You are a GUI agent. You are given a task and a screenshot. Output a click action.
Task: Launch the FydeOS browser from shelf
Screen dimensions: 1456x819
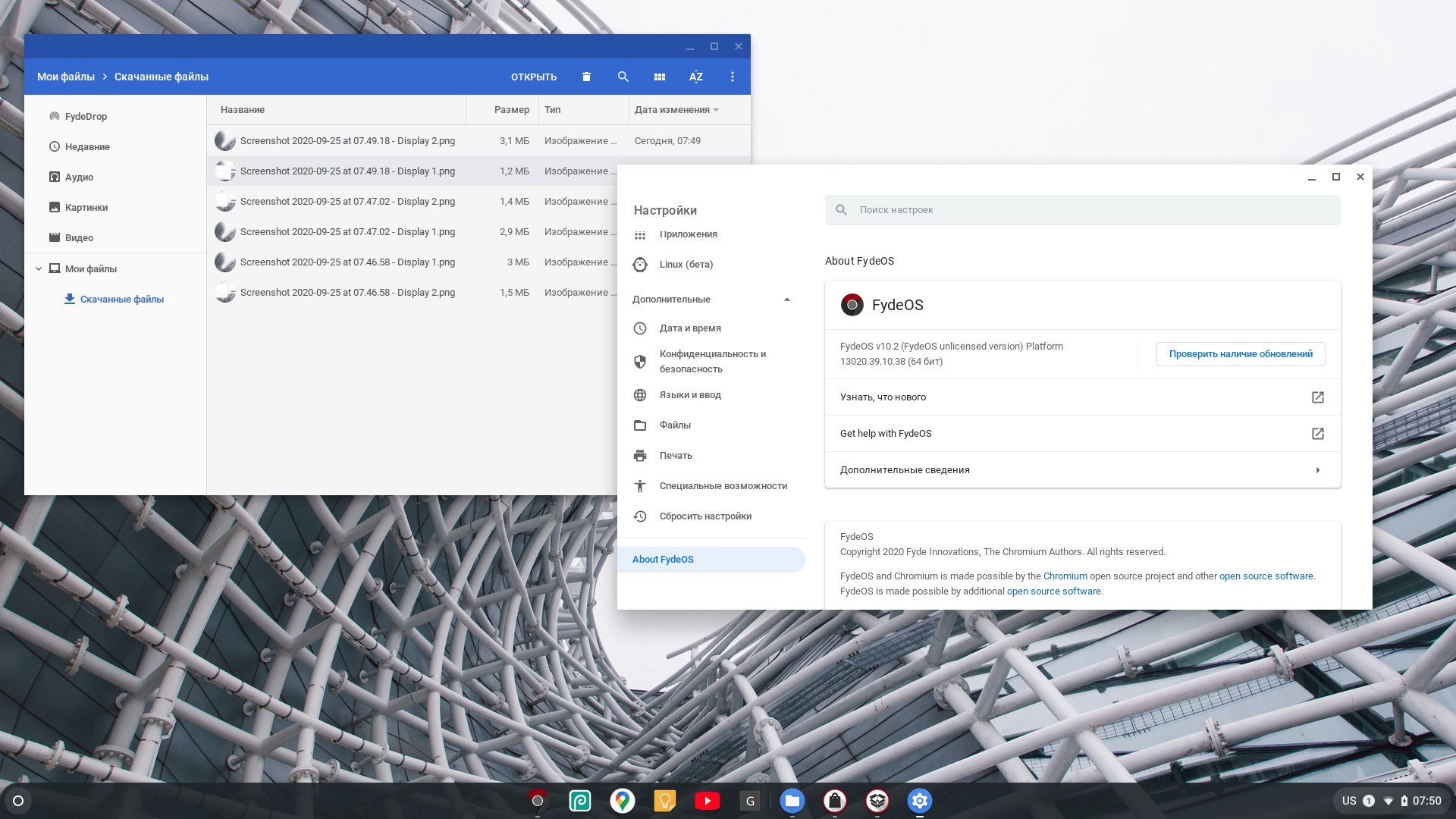538,801
